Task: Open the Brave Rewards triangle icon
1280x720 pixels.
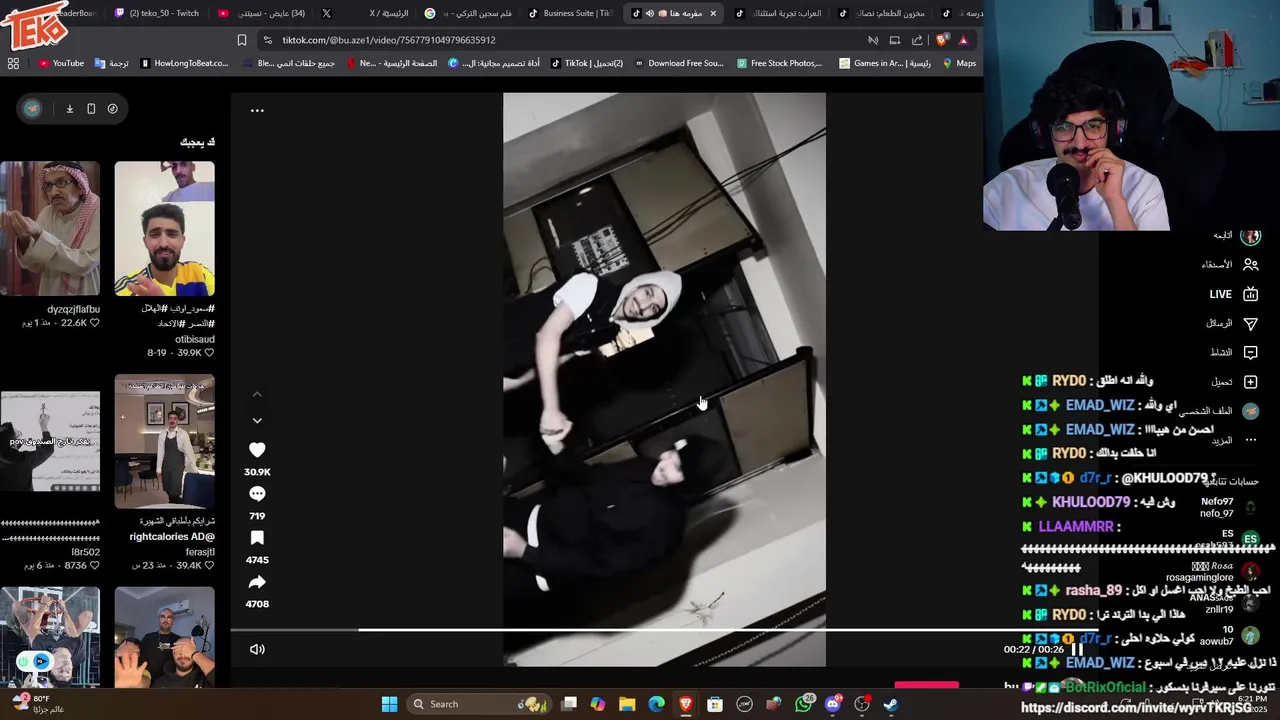Action: click(963, 40)
